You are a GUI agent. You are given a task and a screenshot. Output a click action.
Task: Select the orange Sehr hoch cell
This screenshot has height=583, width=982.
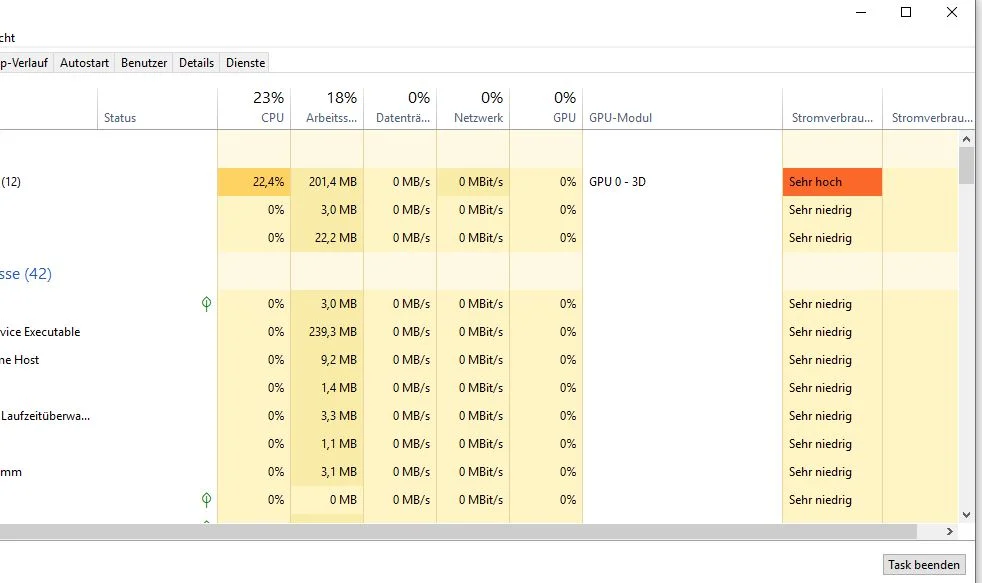coord(832,182)
